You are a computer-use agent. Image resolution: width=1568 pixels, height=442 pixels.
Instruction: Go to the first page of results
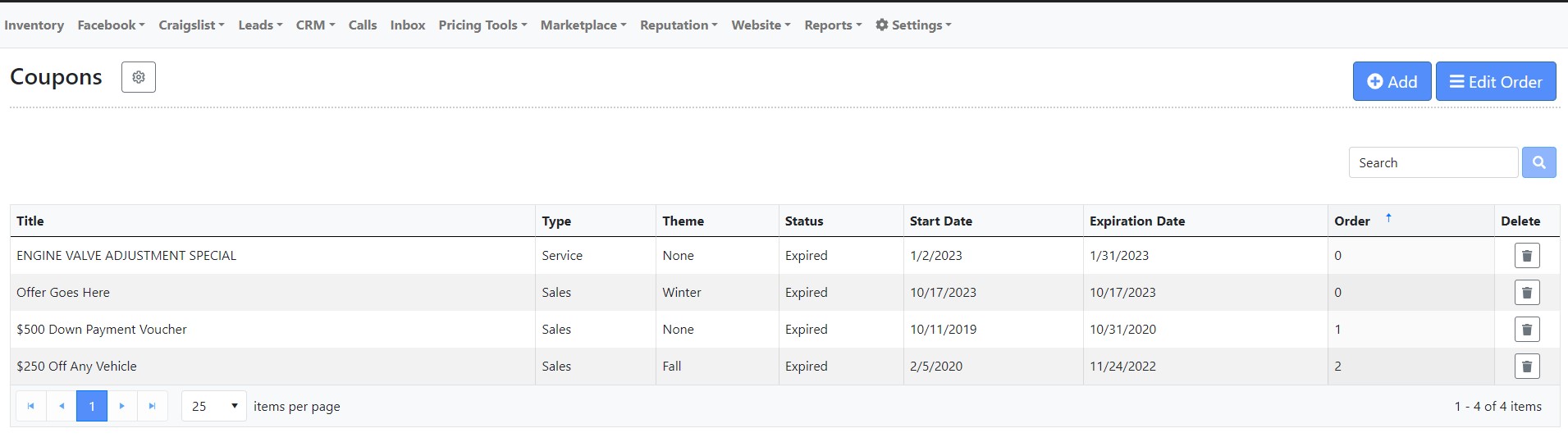click(31, 406)
